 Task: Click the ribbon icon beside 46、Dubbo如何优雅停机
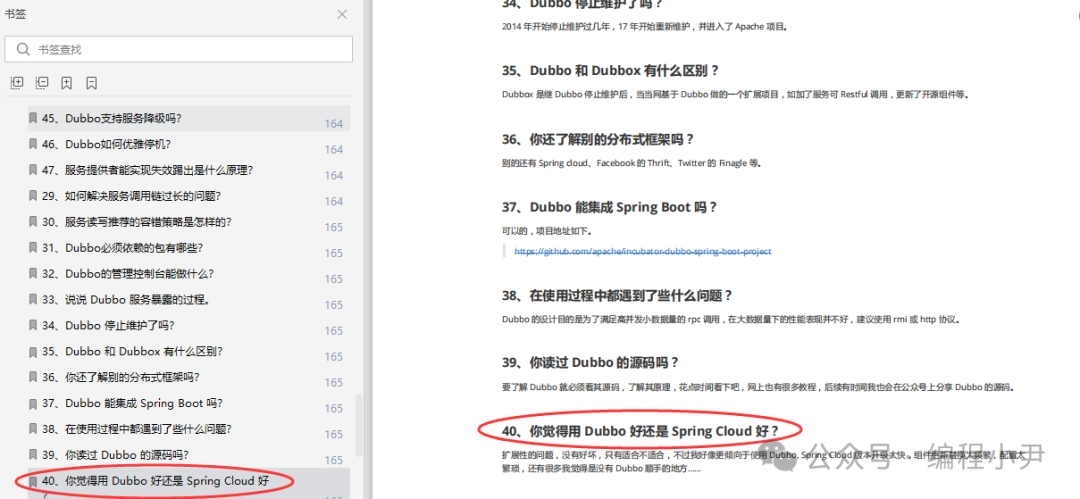click(x=33, y=144)
